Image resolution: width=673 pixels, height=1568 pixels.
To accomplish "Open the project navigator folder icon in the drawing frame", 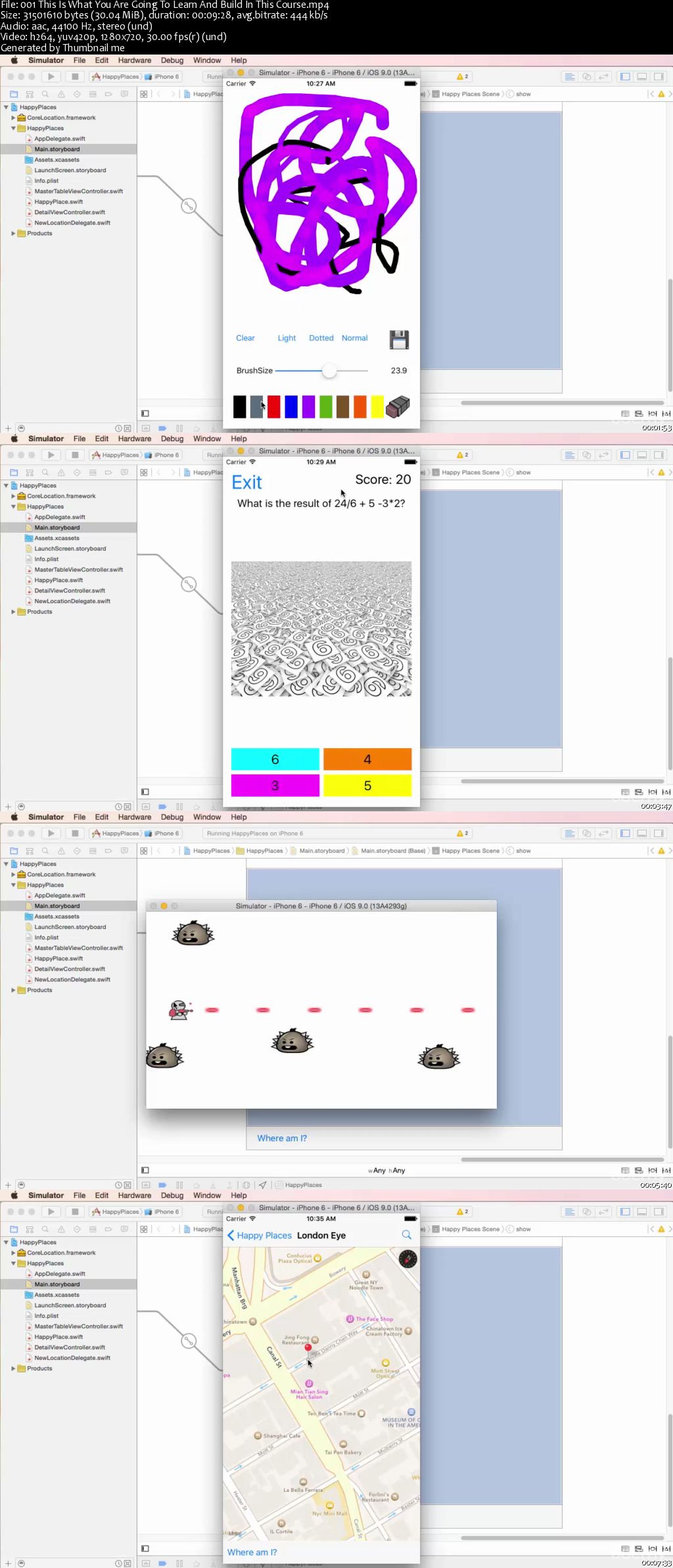I will coord(14,95).
